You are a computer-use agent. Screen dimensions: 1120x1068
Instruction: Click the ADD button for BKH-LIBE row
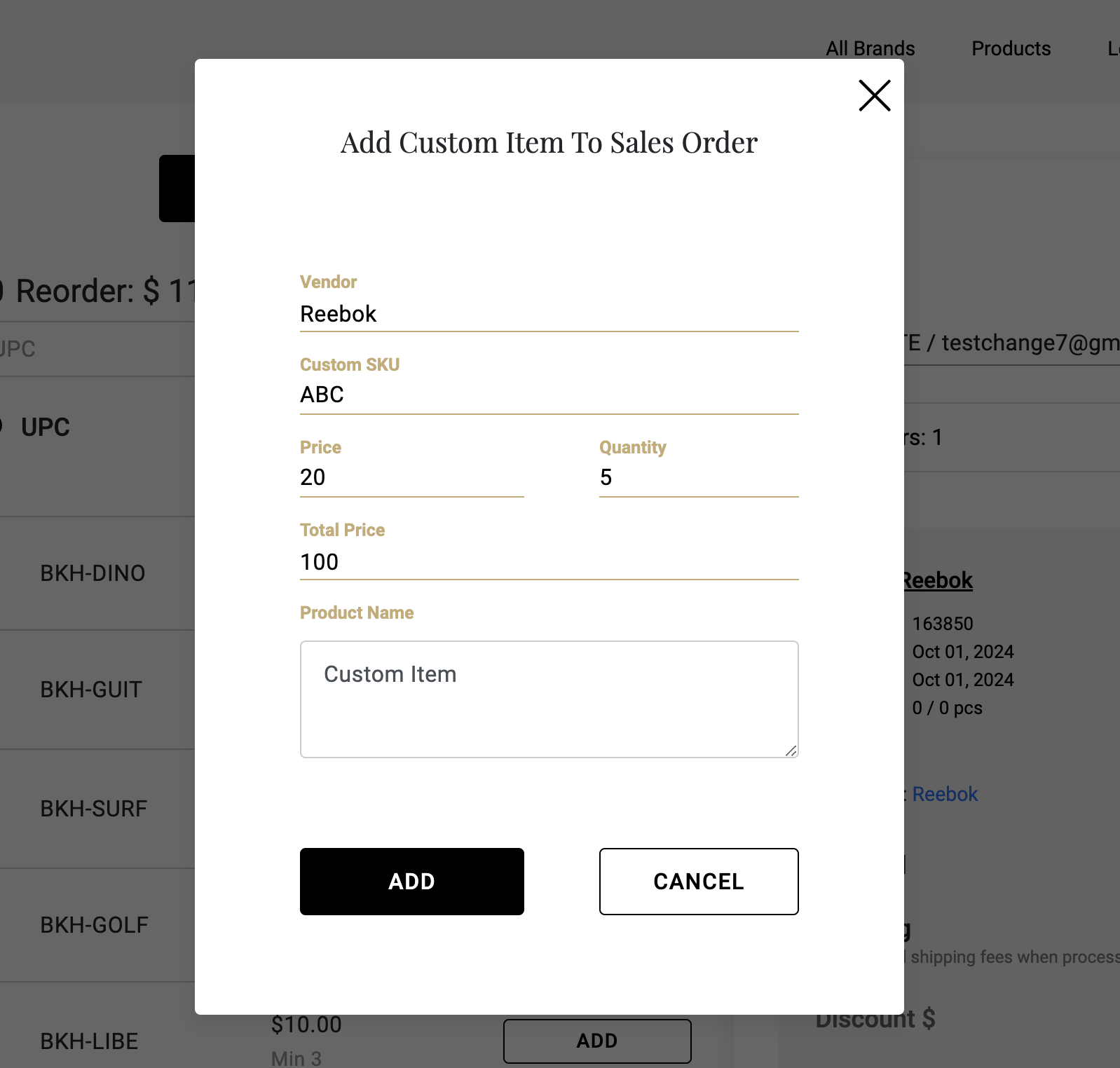pyautogui.click(x=596, y=1041)
